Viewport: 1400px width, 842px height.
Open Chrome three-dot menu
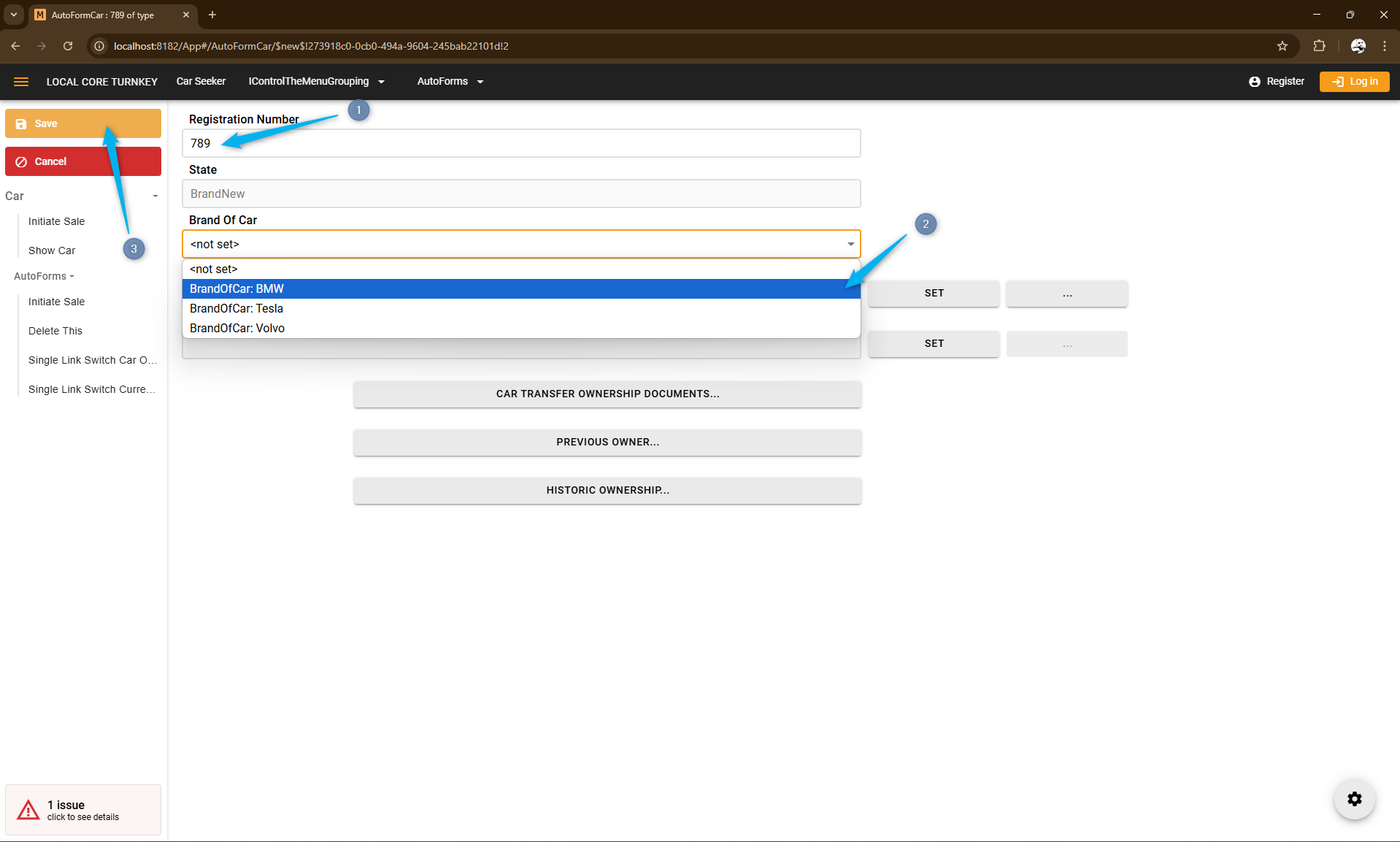[1385, 46]
